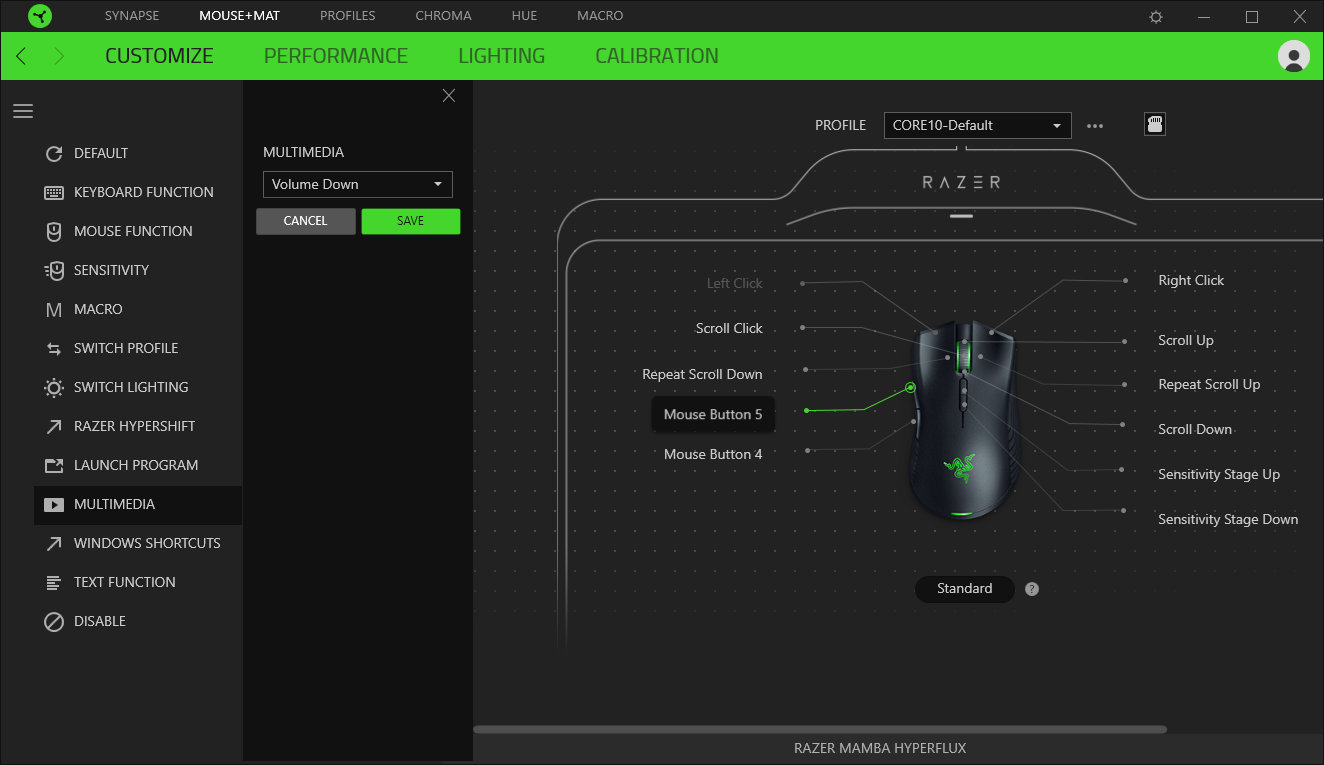Open the settings gear icon
The height and width of the screenshot is (765, 1324).
point(1156,17)
